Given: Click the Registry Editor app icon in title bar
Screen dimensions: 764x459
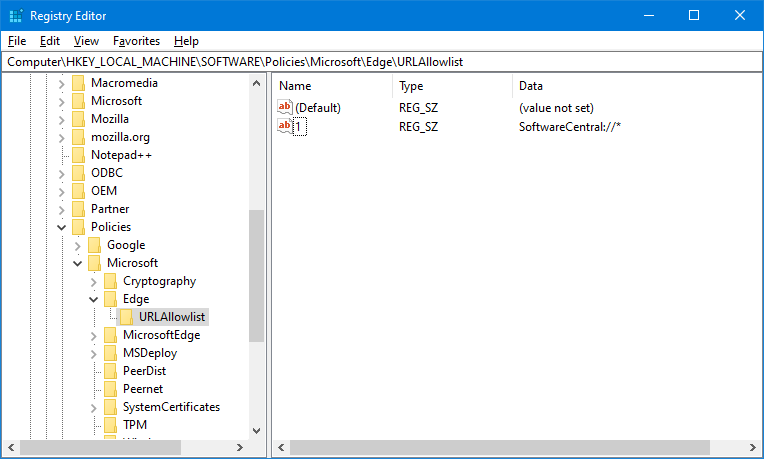Looking at the screenshot, I should pos(14,15).
